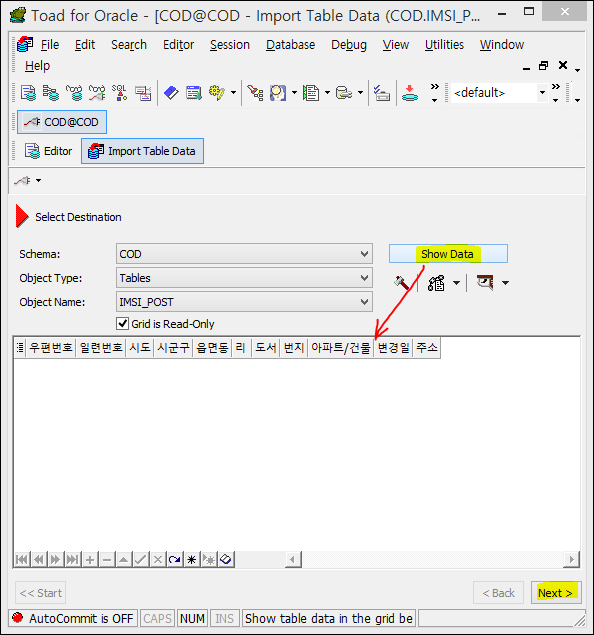
Task: Open dropdown arrow beside gear options icon
Action: click(234, 93)
